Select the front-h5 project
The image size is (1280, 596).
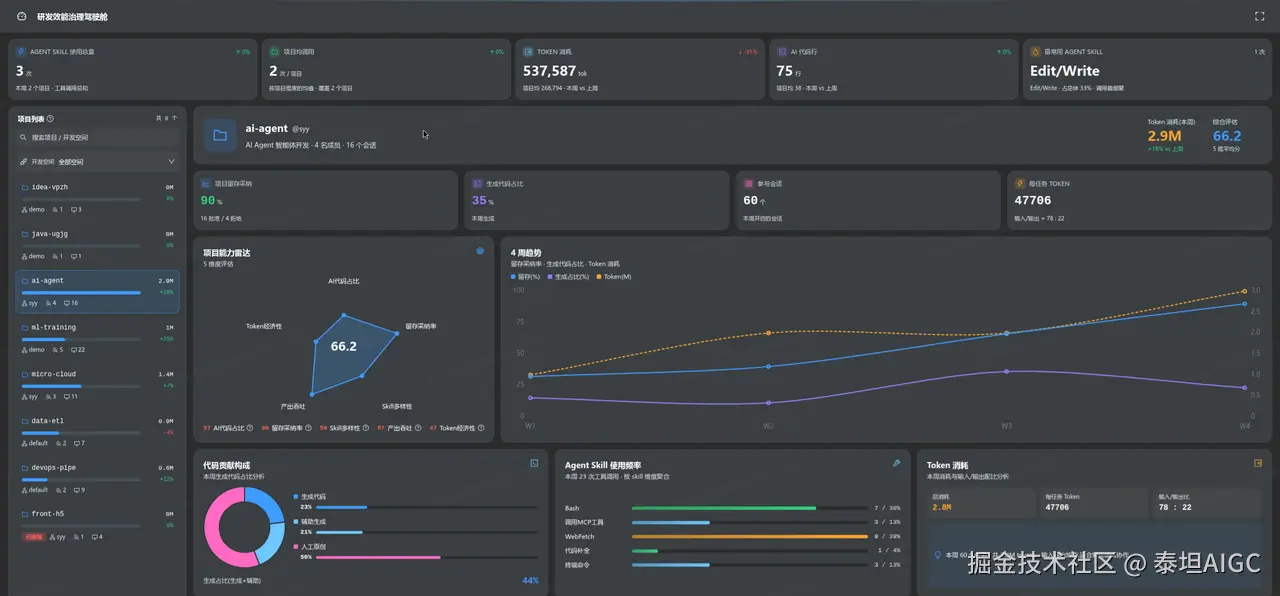tap(98, 525)
